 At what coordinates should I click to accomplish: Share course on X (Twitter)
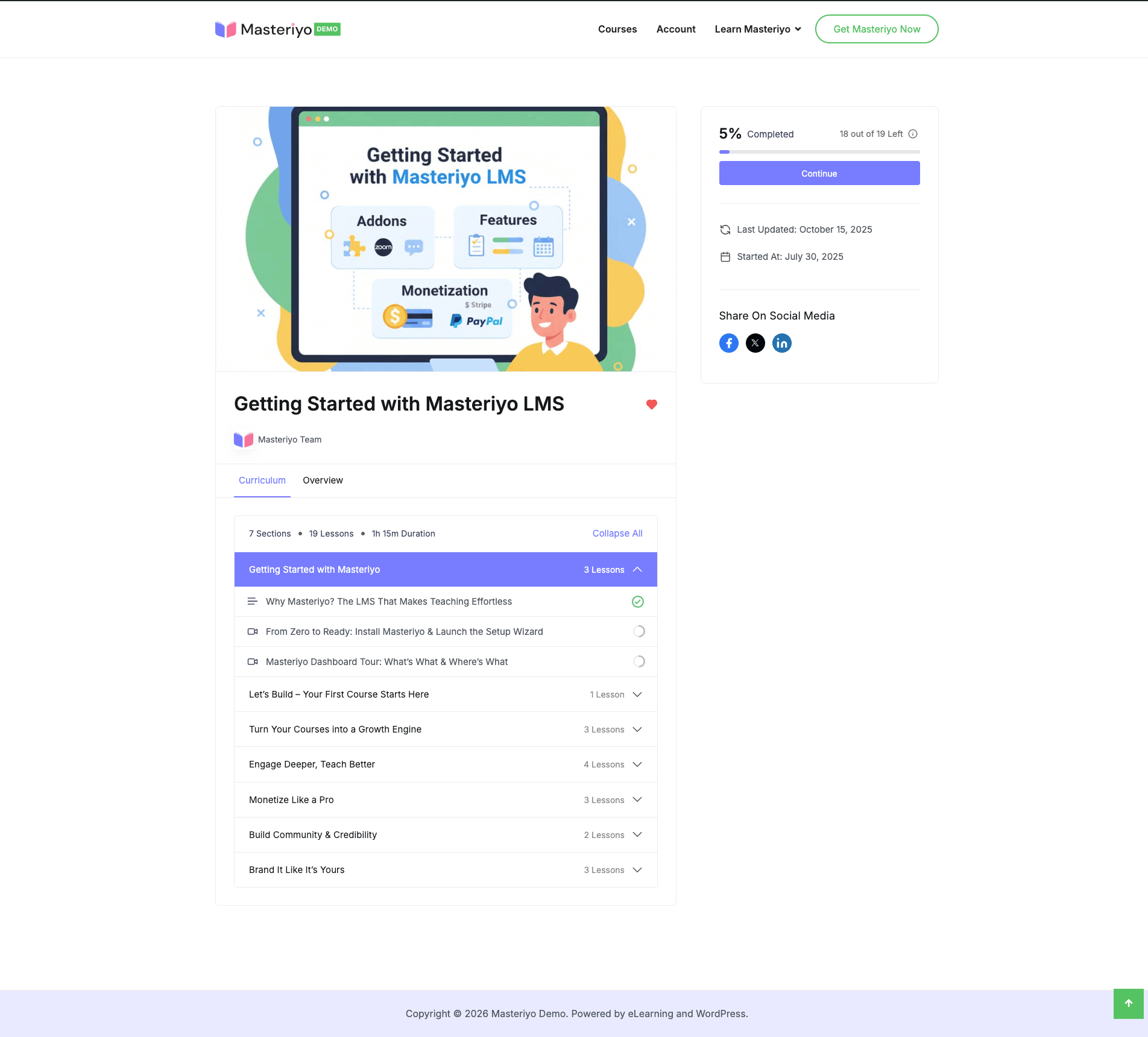(x=755, y=343)
